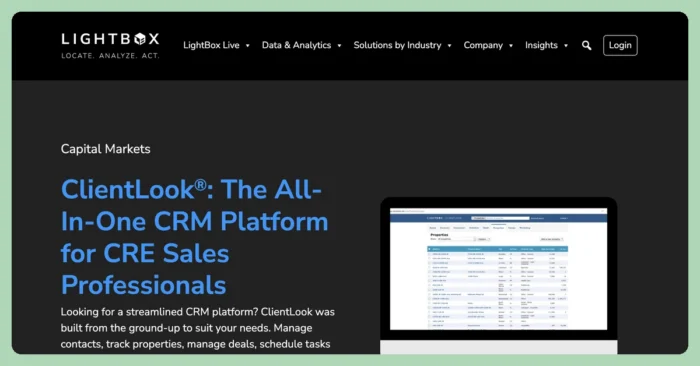Screen dimensions: 700x366
Task: Expand the Company dropdown arrow
Action: click(x=511, y=46)
